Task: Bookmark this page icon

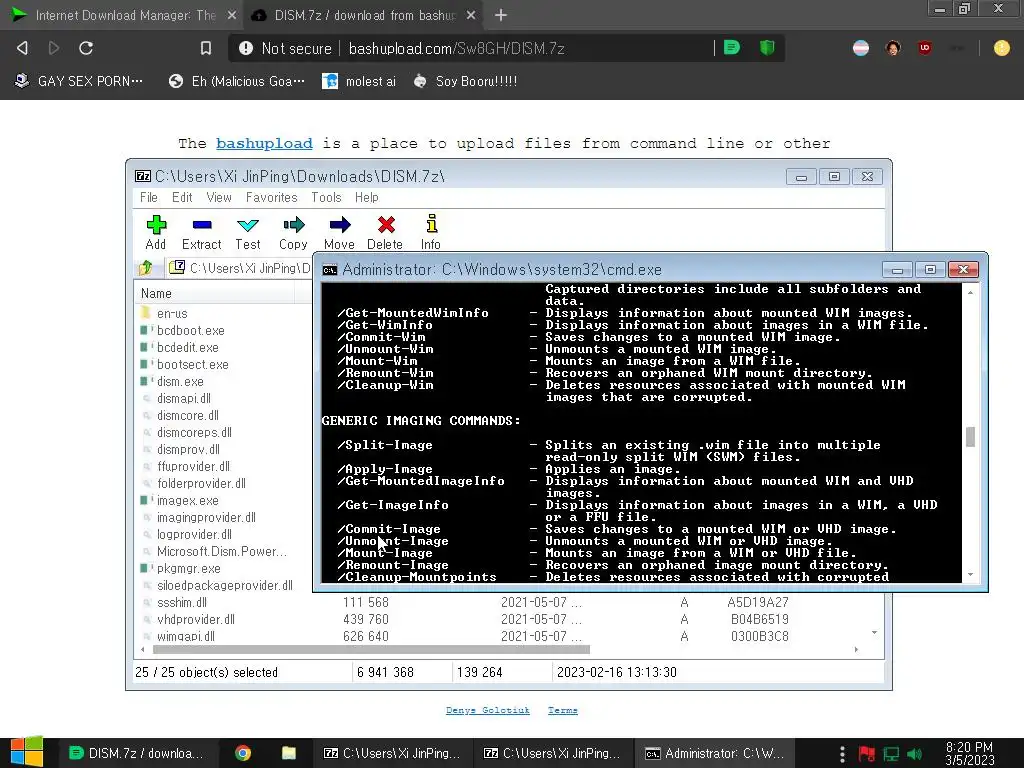Action: click(x=206, y=48)
